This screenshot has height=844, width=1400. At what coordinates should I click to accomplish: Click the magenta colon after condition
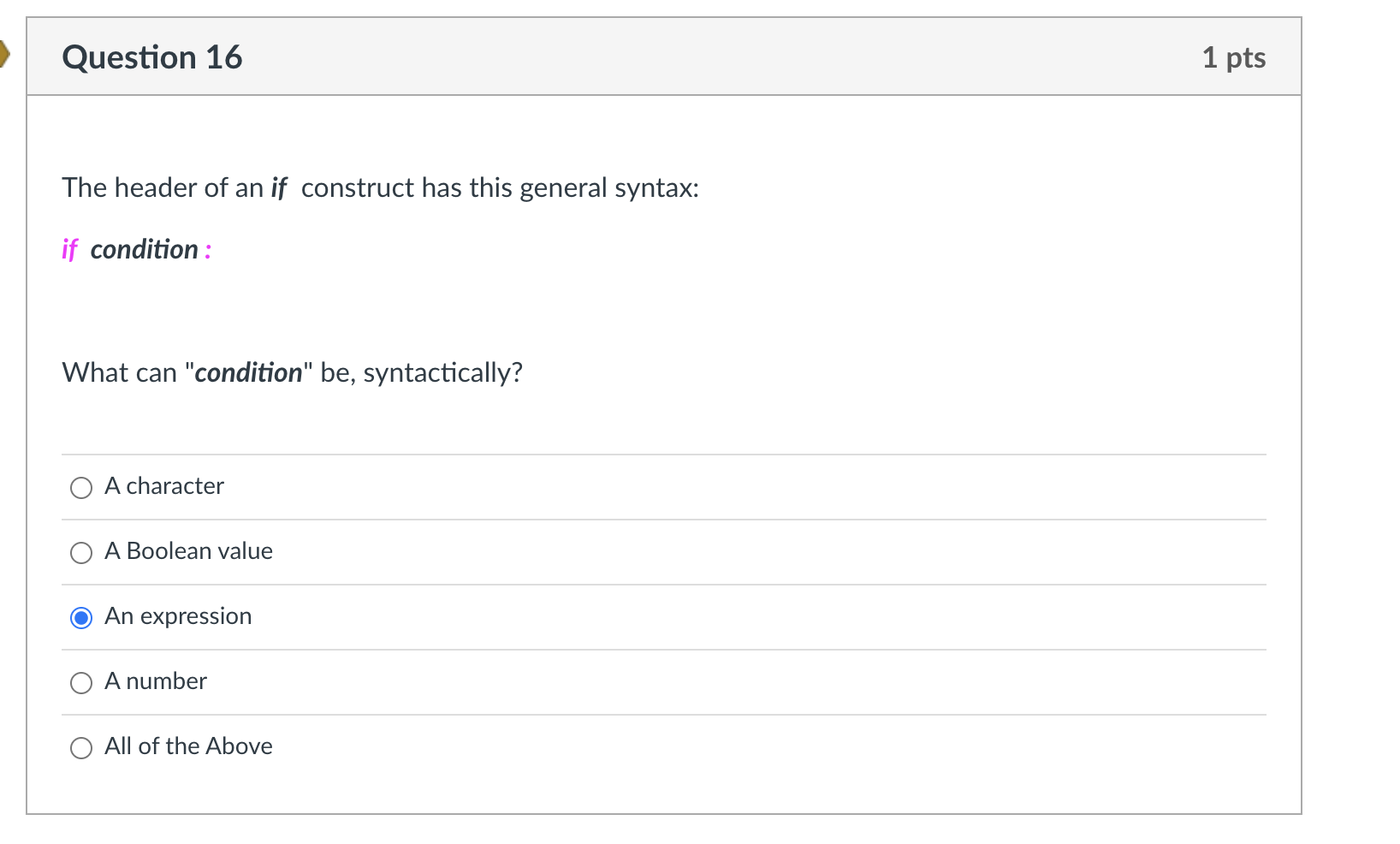pos(208,251)
